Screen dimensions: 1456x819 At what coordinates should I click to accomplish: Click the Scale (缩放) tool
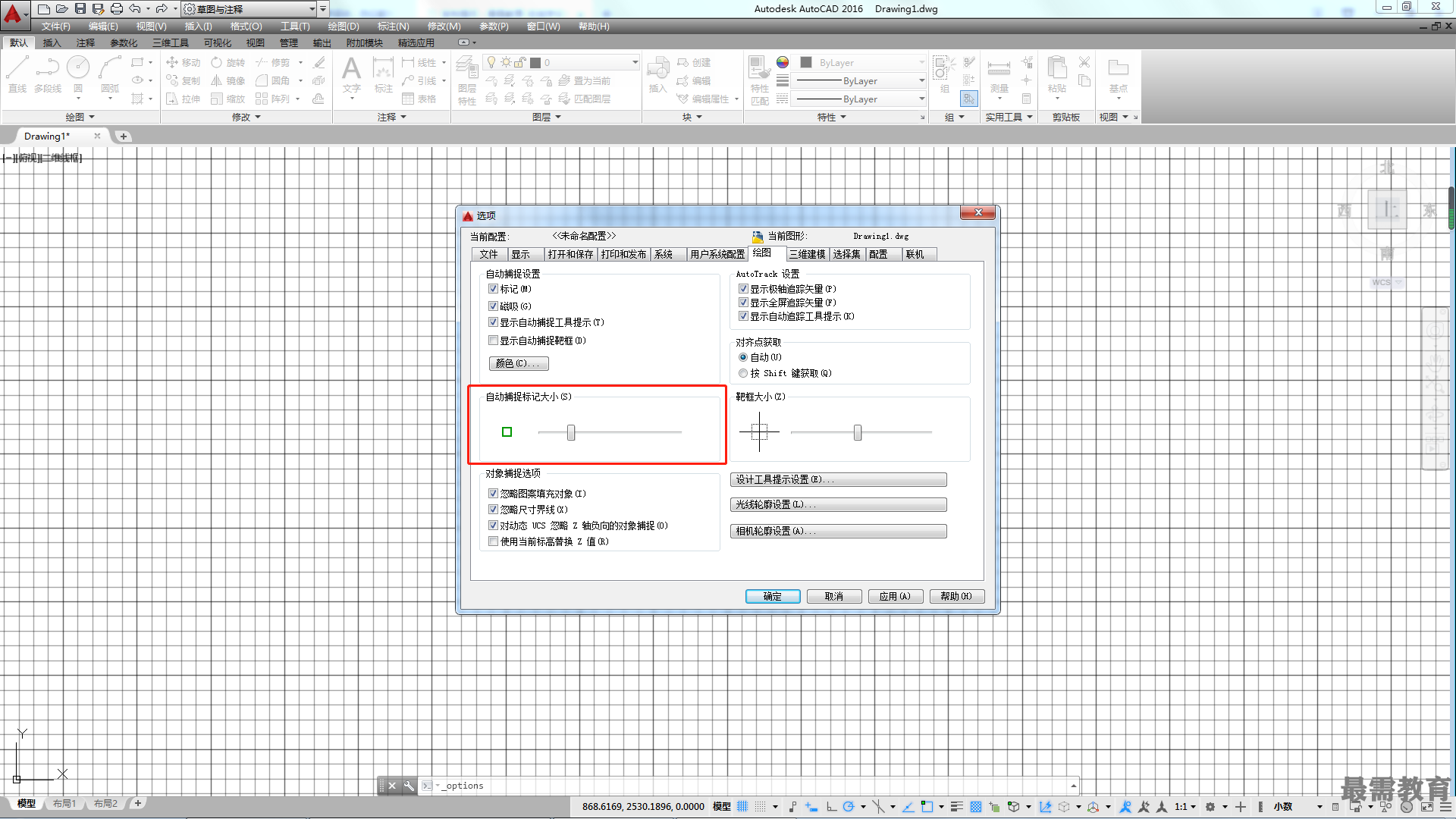(228, 99)
